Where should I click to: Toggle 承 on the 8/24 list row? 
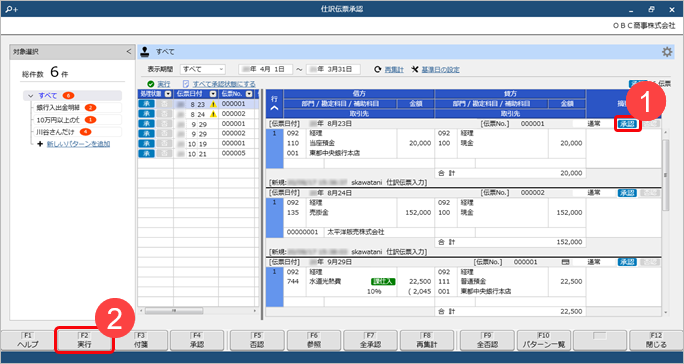146,114
